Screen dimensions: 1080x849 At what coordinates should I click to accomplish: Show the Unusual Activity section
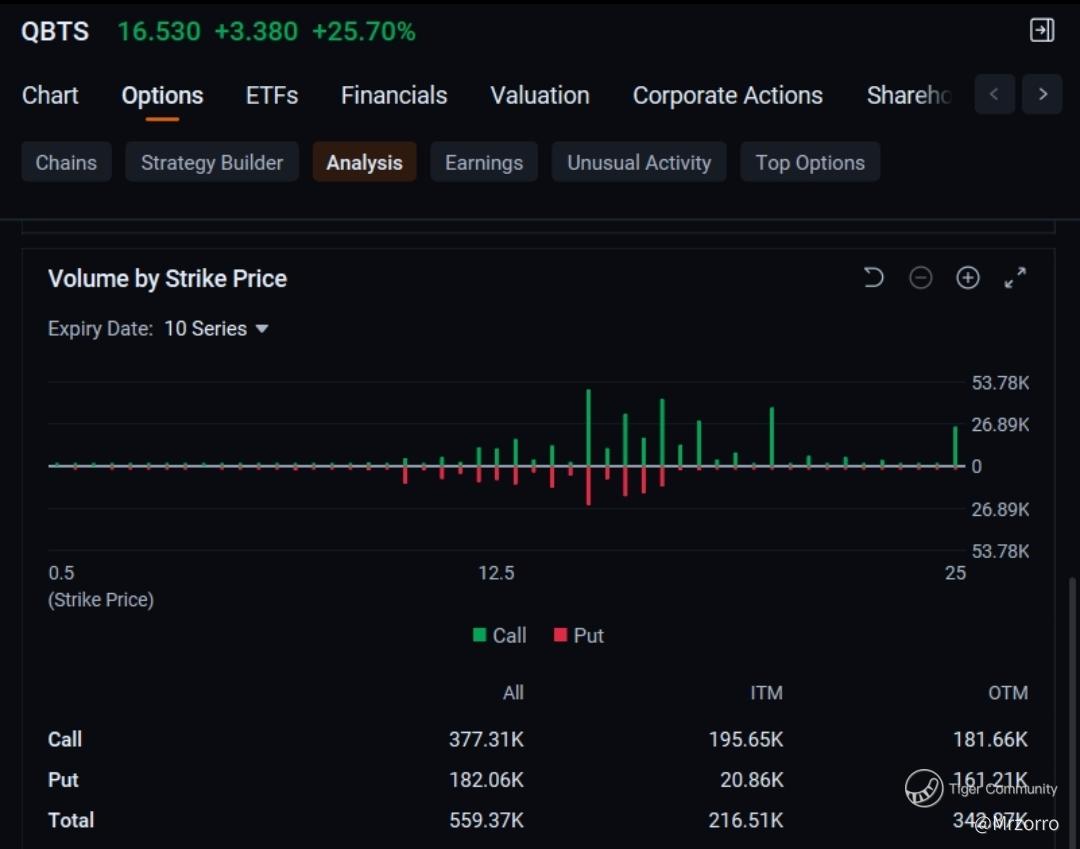tap(639, 163)
